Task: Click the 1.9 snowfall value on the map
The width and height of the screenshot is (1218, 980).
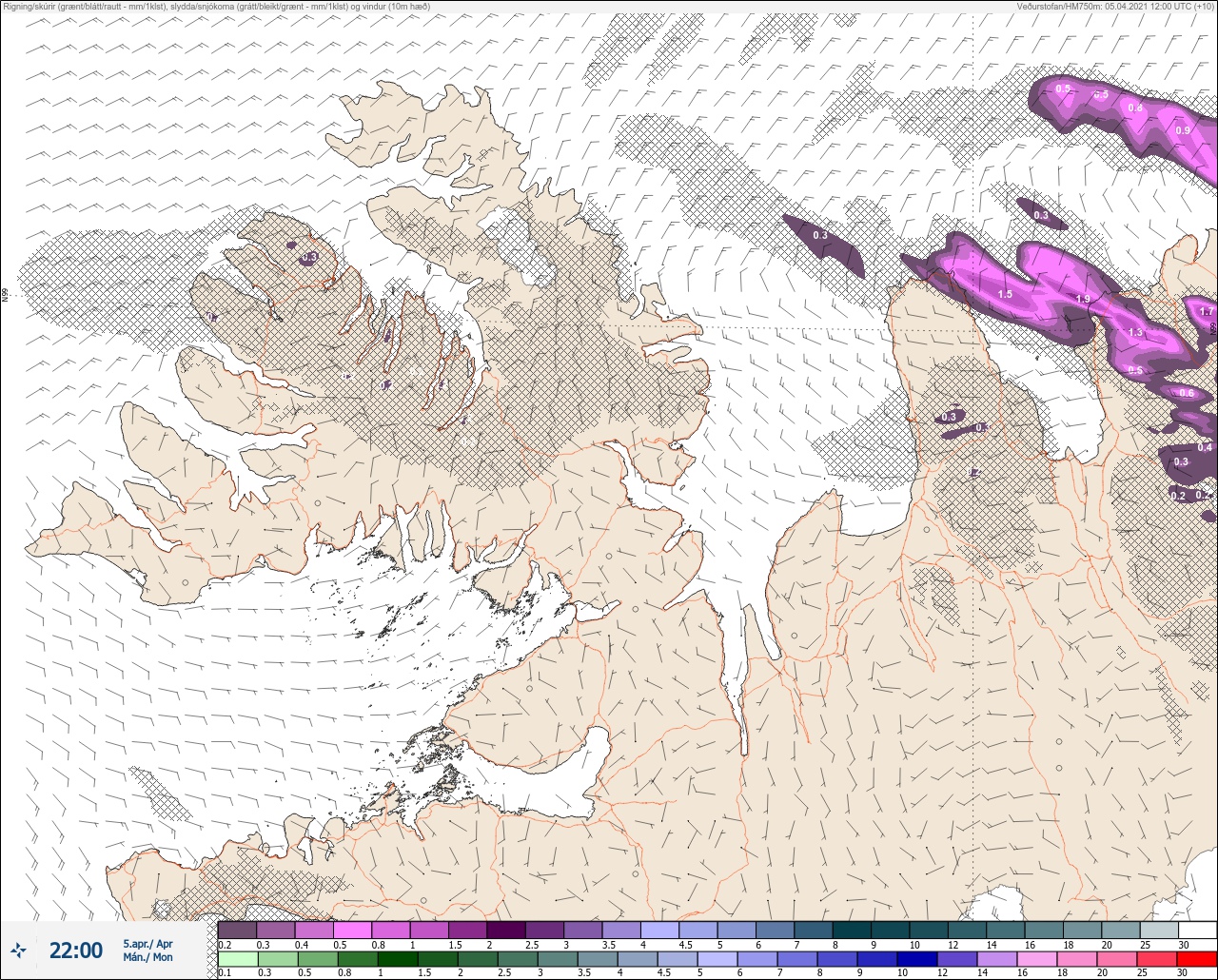Action: tap(1083, 300)
